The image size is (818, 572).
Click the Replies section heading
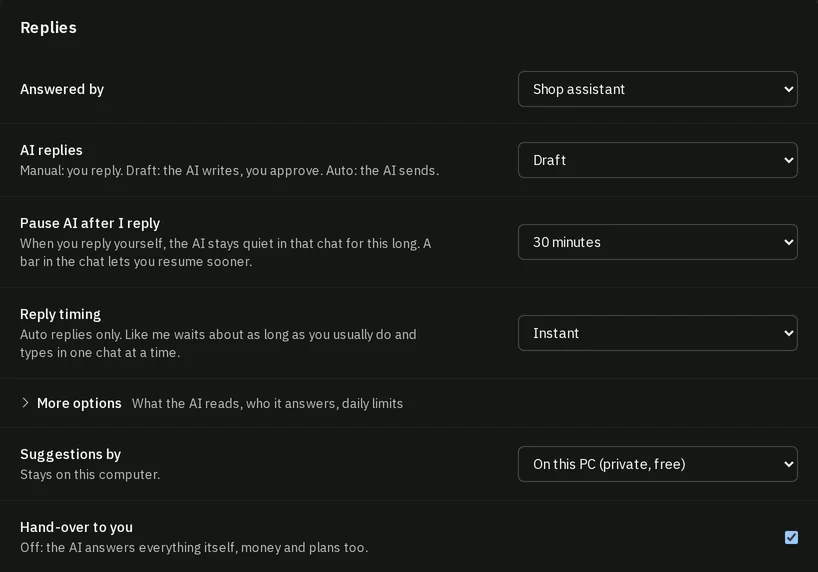tap(48, 28)
